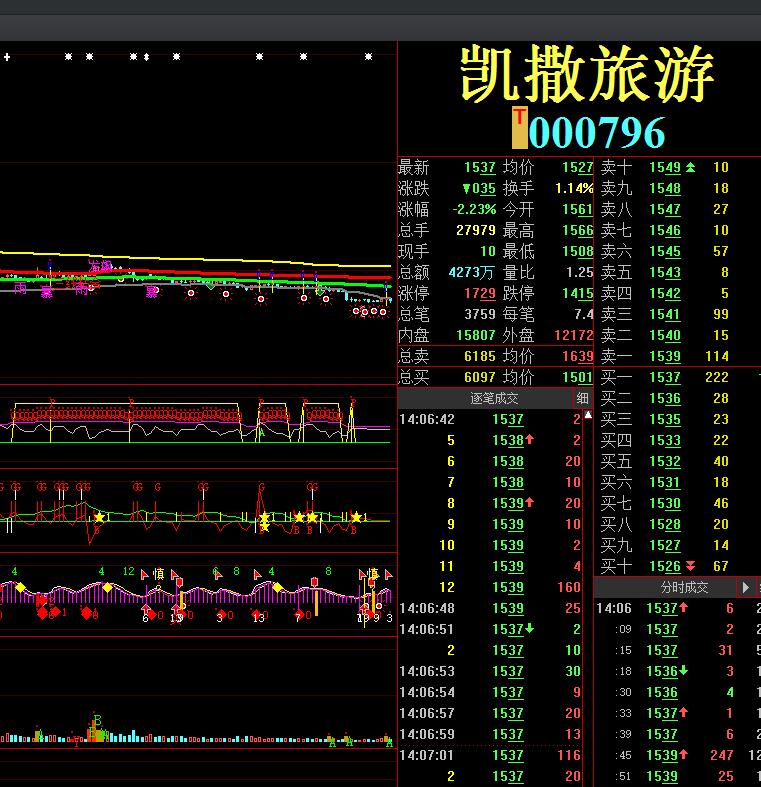761x787 pixels.
Task: Click the 外盘 value 12172
Action: [x=574, y=335]
